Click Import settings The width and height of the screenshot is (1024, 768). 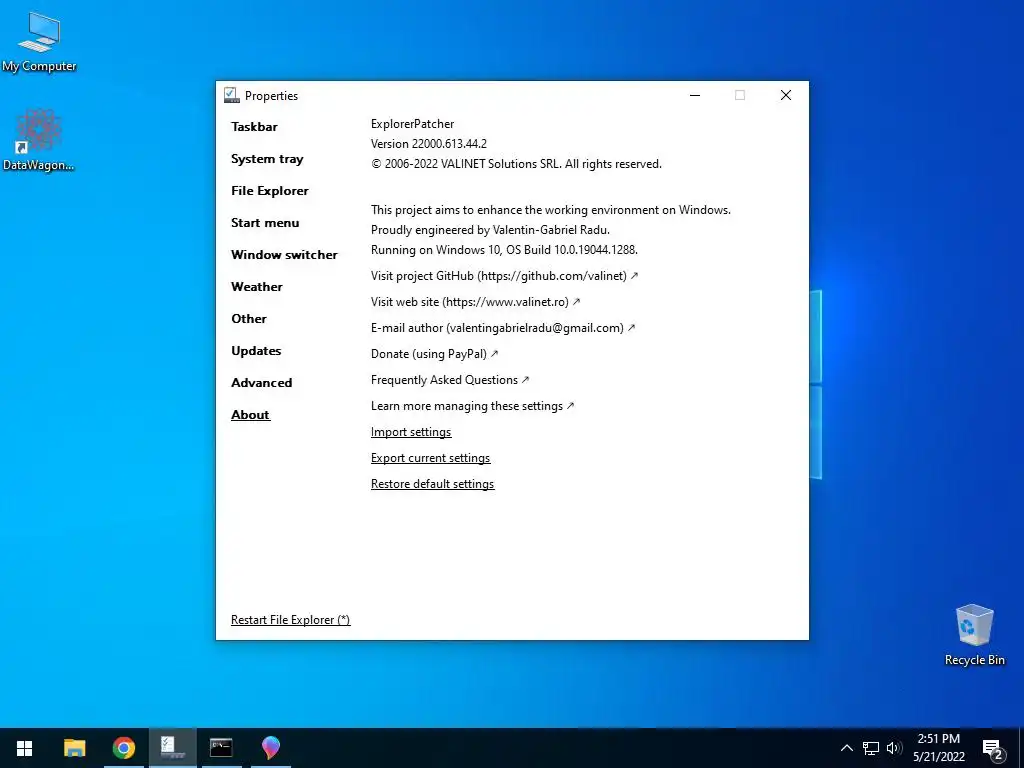coord(411,432)
